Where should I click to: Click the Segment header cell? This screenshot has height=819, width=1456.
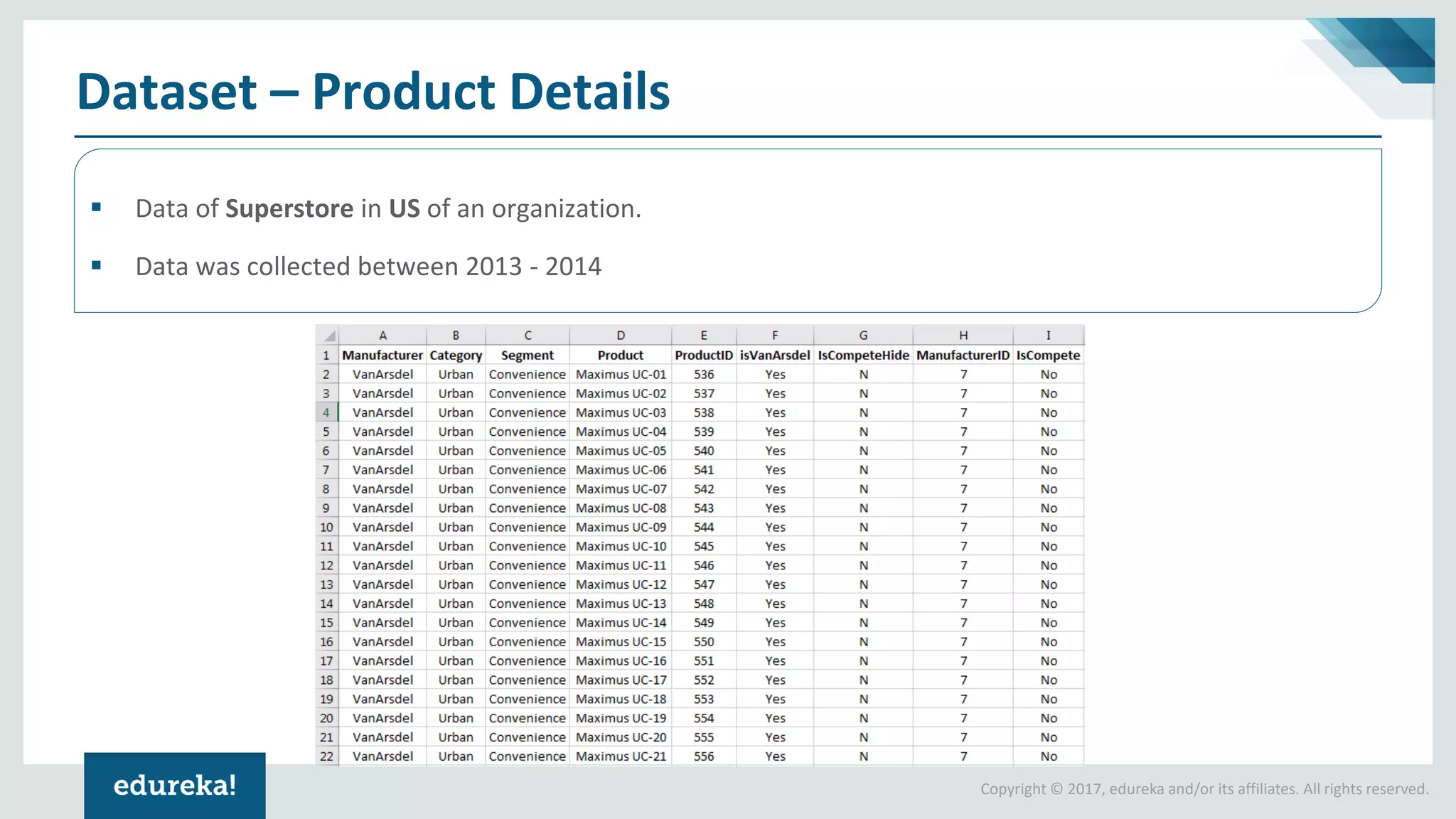(x=528, y=355)
